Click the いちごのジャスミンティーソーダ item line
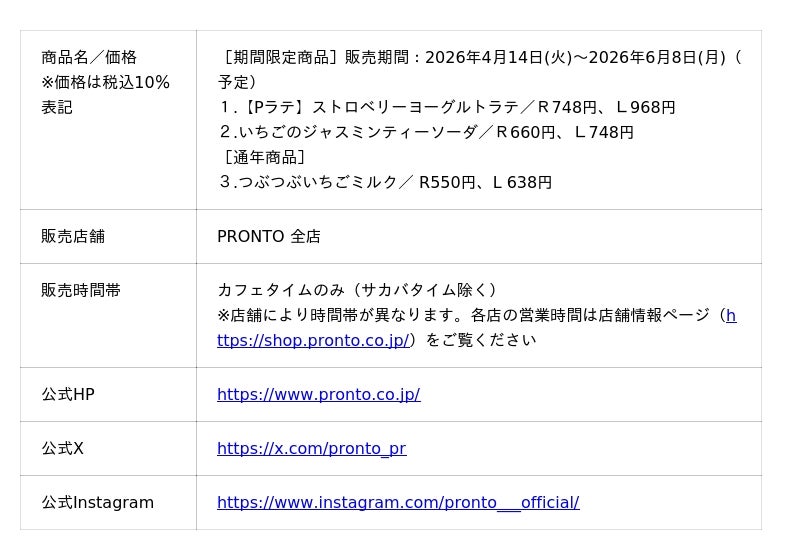The width and height of the screenshot is (800, 560). coord(425,132)
